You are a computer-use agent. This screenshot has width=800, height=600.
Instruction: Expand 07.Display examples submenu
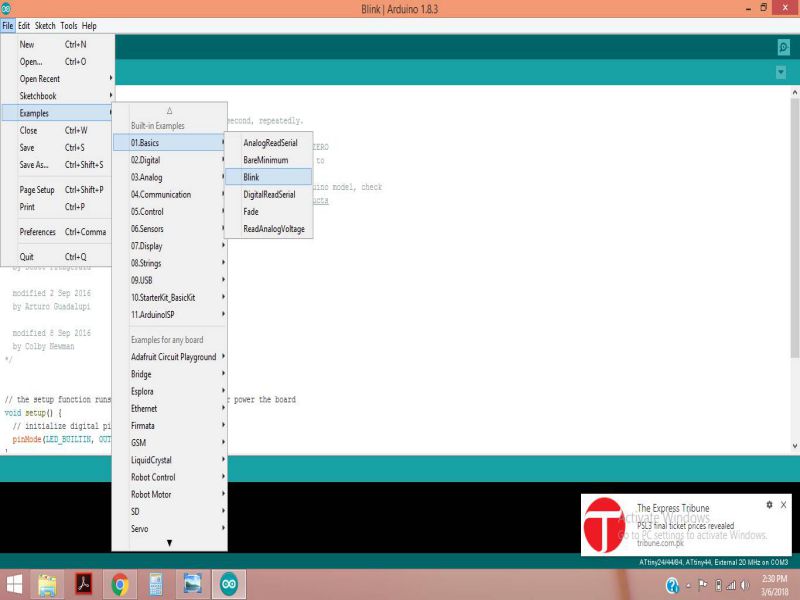click(x=169, y=246)
